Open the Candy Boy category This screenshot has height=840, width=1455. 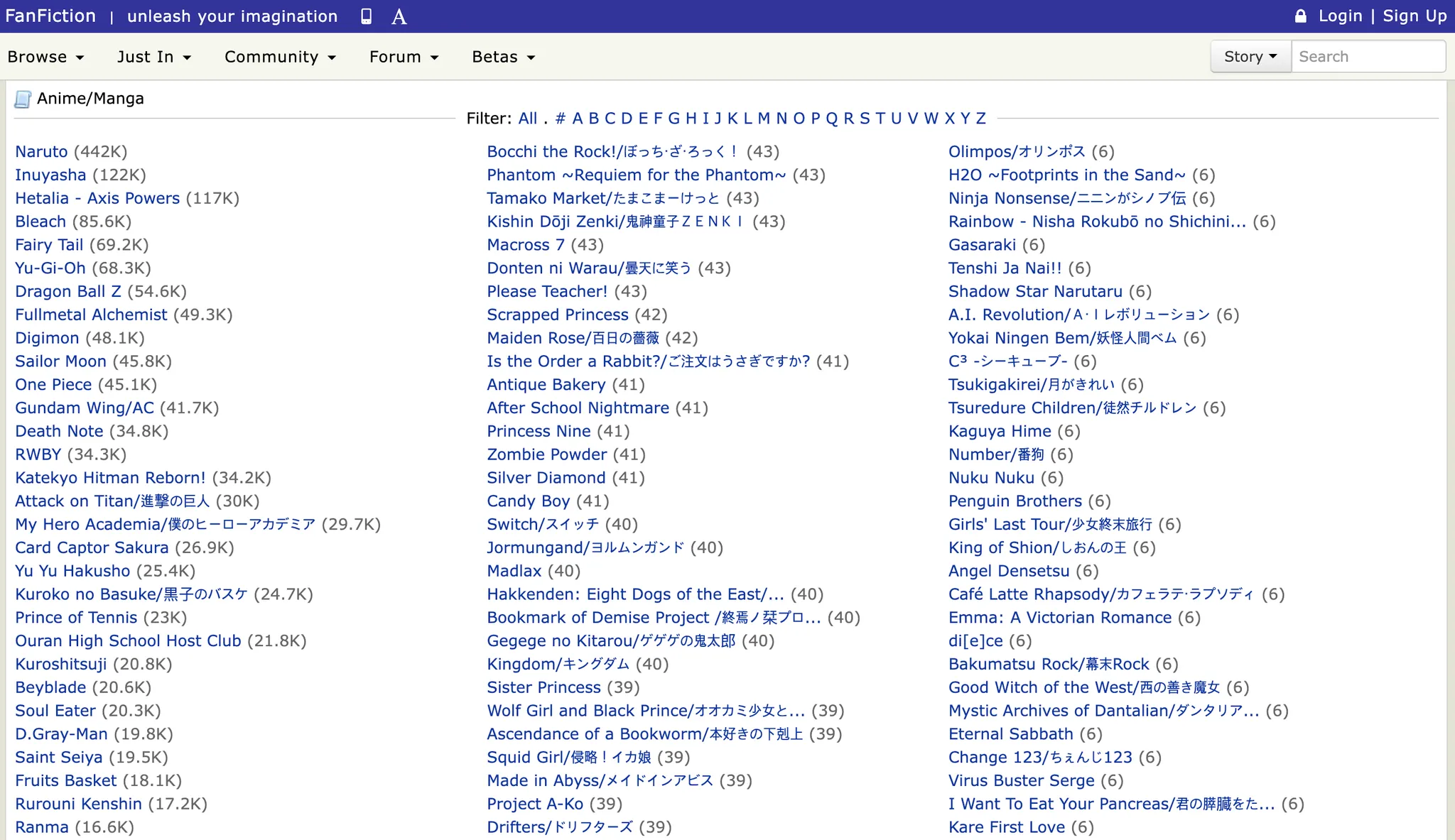529,501
